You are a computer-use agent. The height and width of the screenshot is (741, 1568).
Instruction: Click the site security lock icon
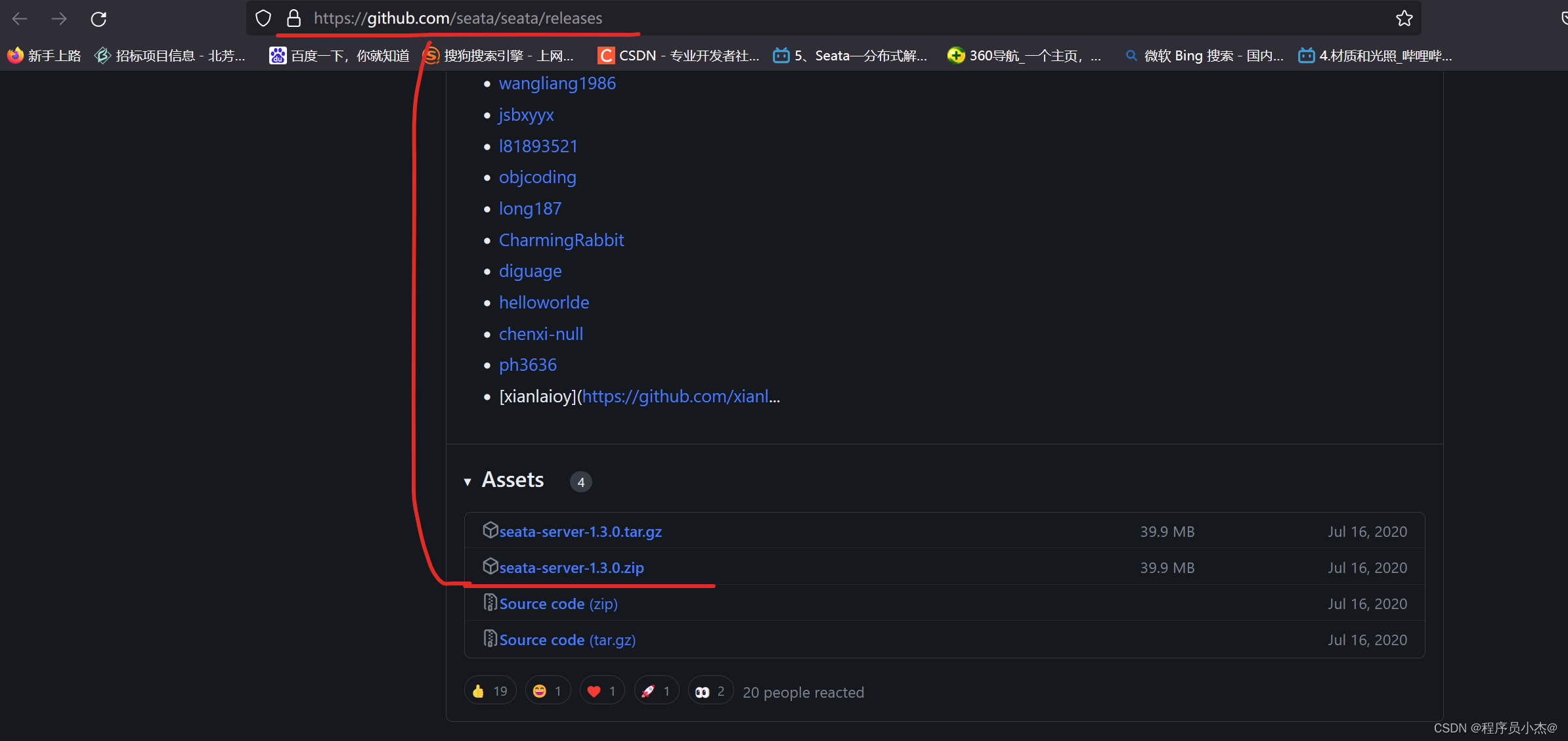point(294,18)
